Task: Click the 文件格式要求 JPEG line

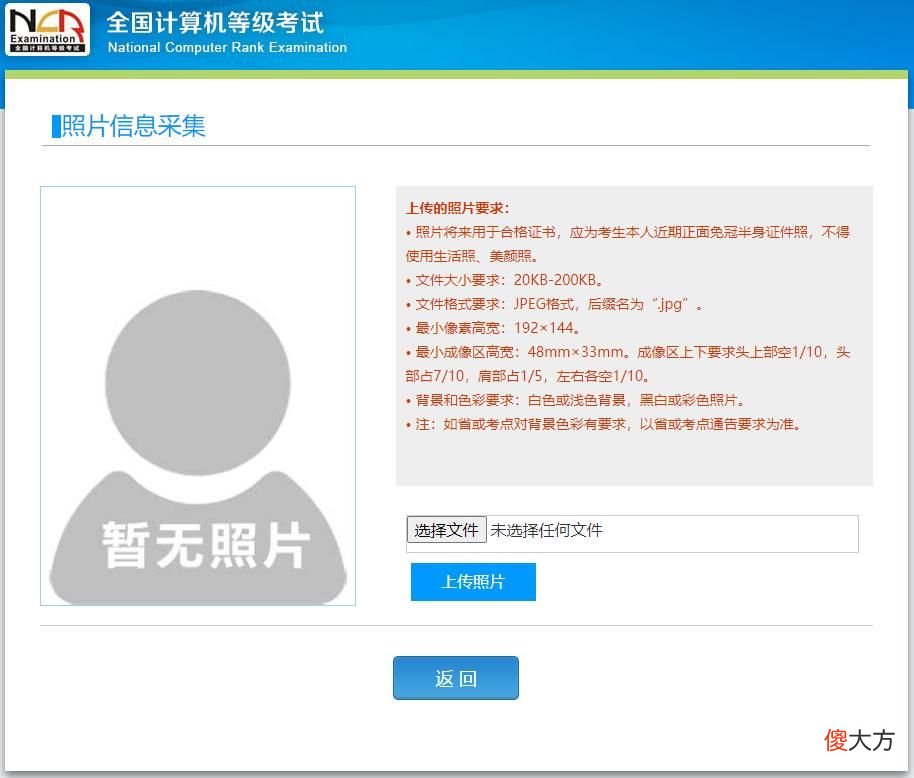Action: click(x=554, y=304)
